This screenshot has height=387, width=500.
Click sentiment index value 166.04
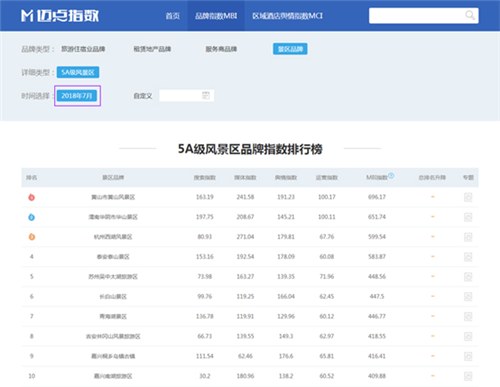(x=286, y=296)
